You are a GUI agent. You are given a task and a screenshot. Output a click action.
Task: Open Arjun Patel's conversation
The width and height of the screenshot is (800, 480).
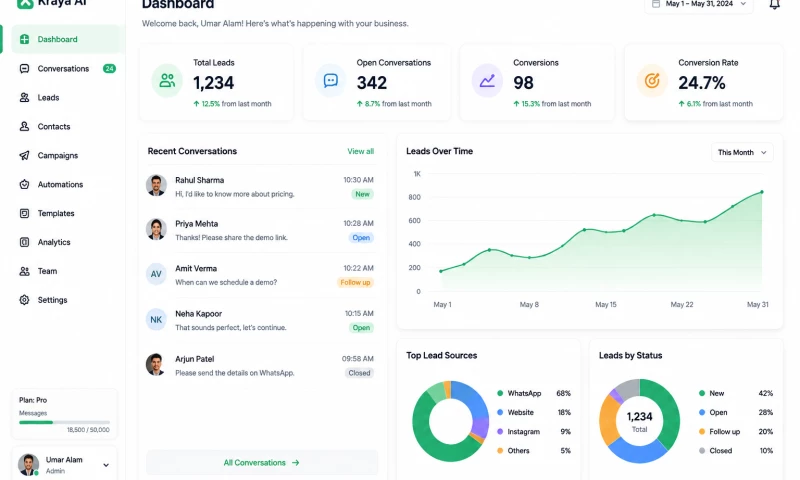tap(260, 366)
